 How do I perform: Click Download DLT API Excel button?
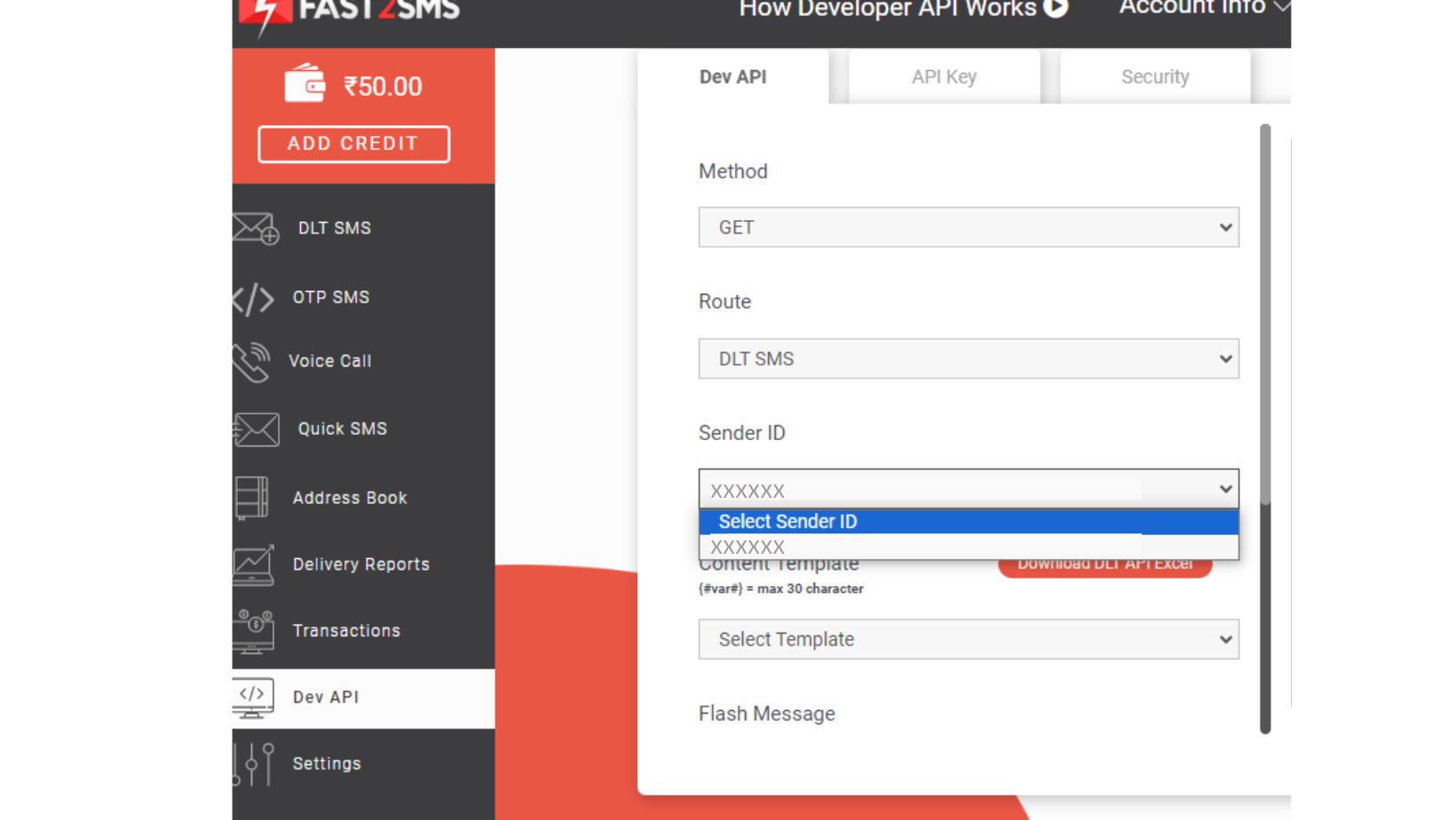pyautogui.click(x=1104, y=565)
